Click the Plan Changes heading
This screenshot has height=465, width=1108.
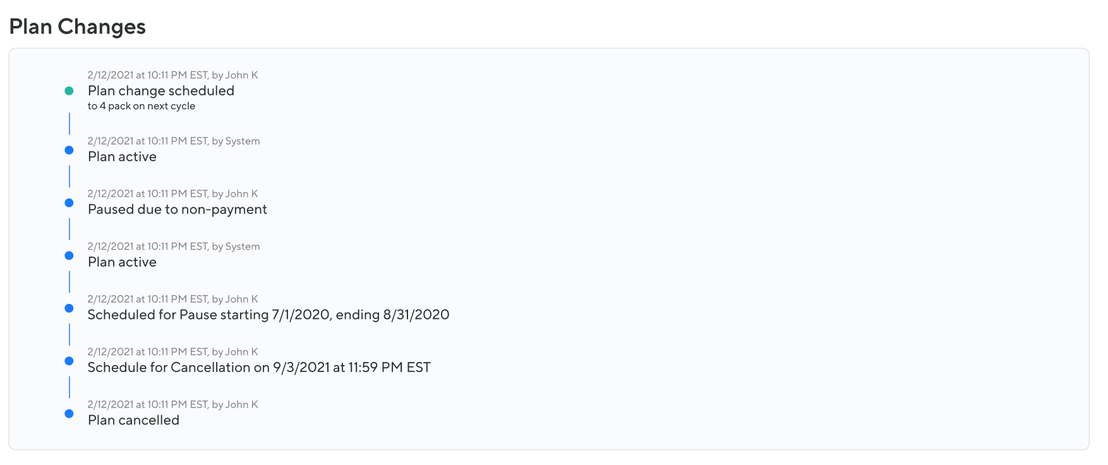pyautogui.click(x=77, y=27)
